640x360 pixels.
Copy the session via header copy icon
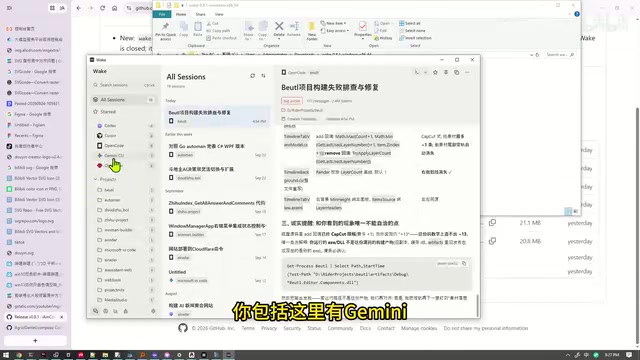pos(456,72)
